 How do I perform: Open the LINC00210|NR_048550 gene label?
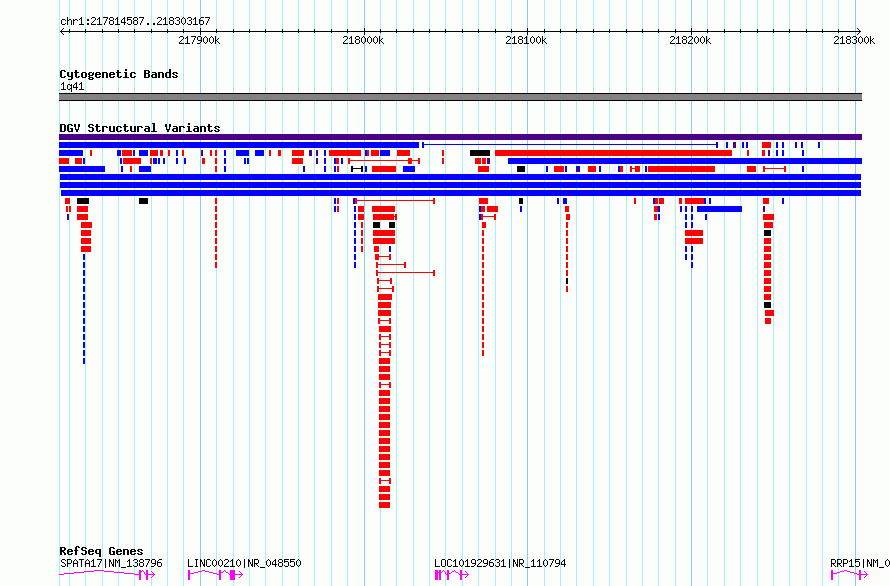(244, 563)
